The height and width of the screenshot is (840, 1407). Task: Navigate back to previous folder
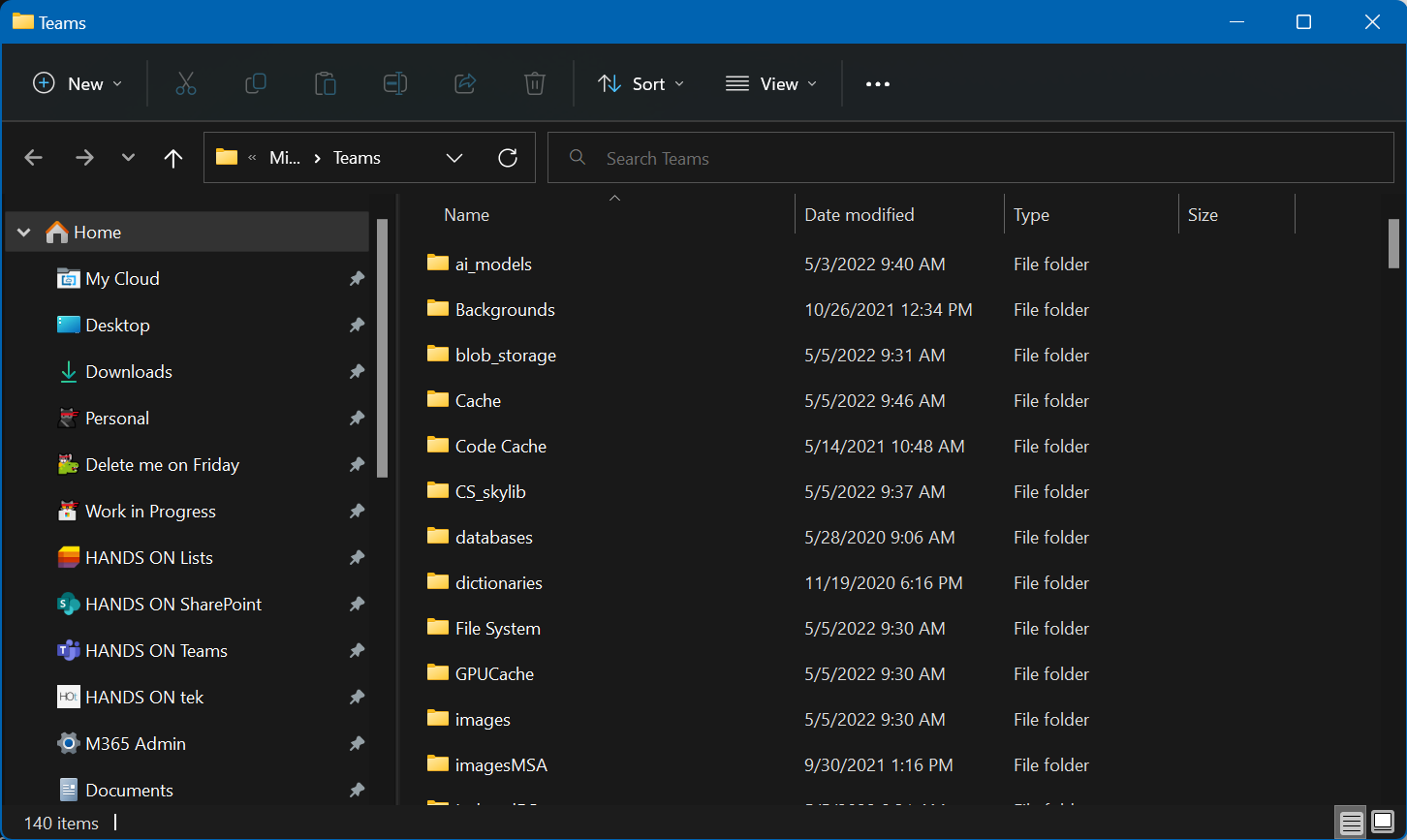[34, 158]
